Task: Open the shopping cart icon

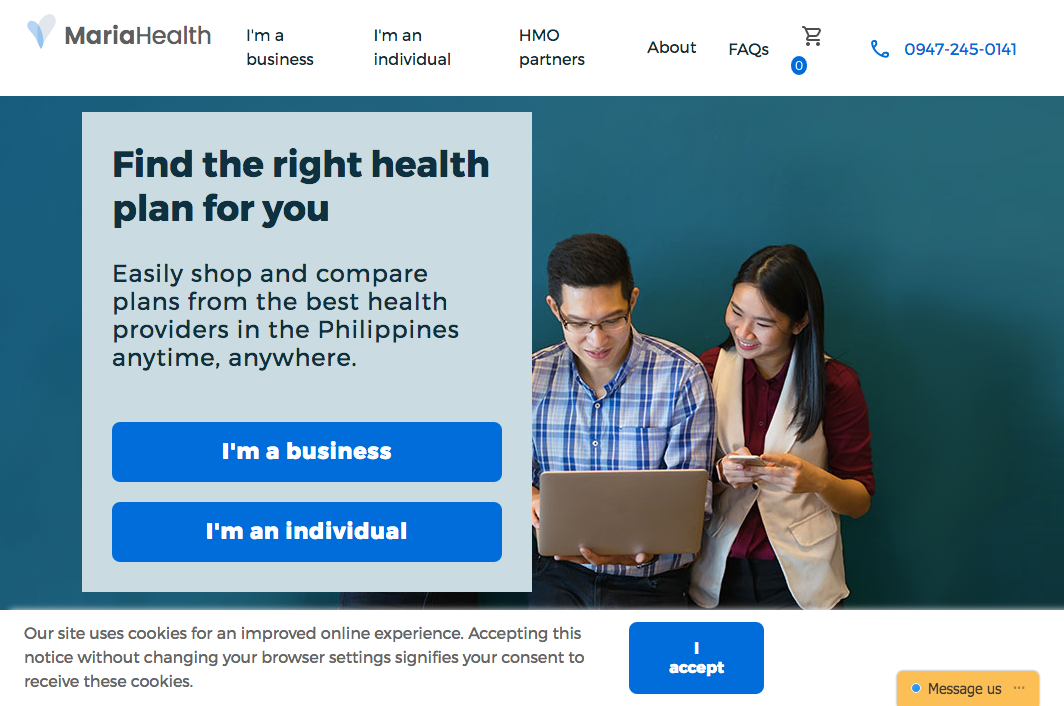Action: click(x=812, y=36)
